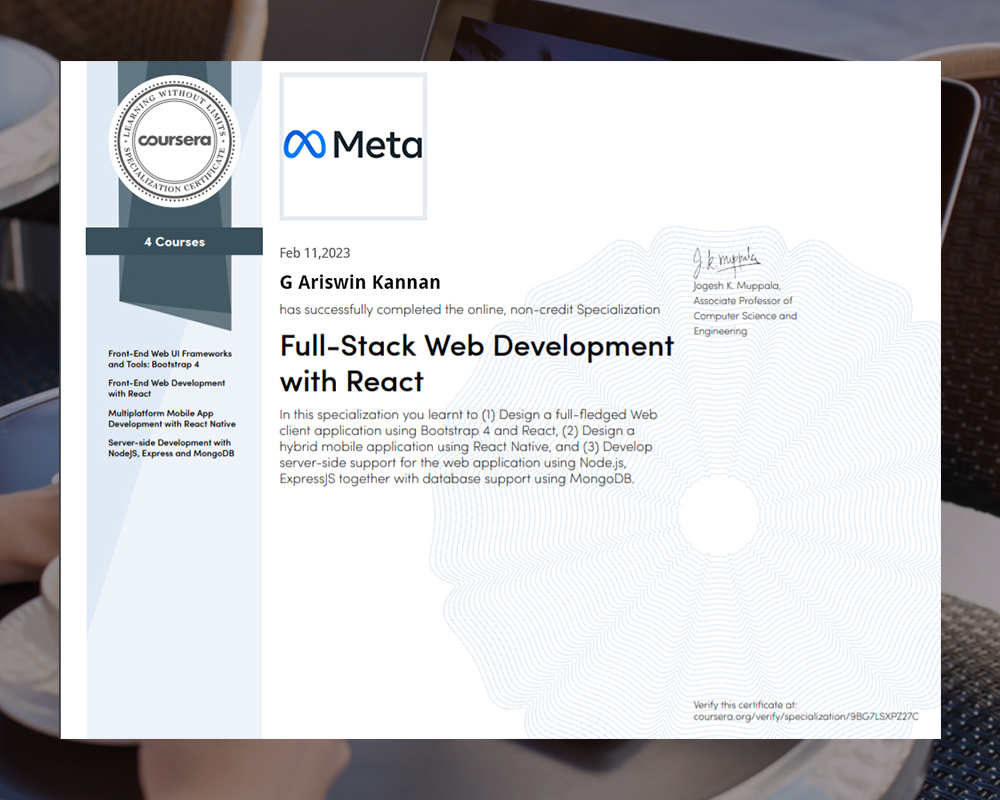Click the "Full-Stack Web Development with React" title
Screen dimensions: 1000x800
pyautogui.click(x=476, y=362)
